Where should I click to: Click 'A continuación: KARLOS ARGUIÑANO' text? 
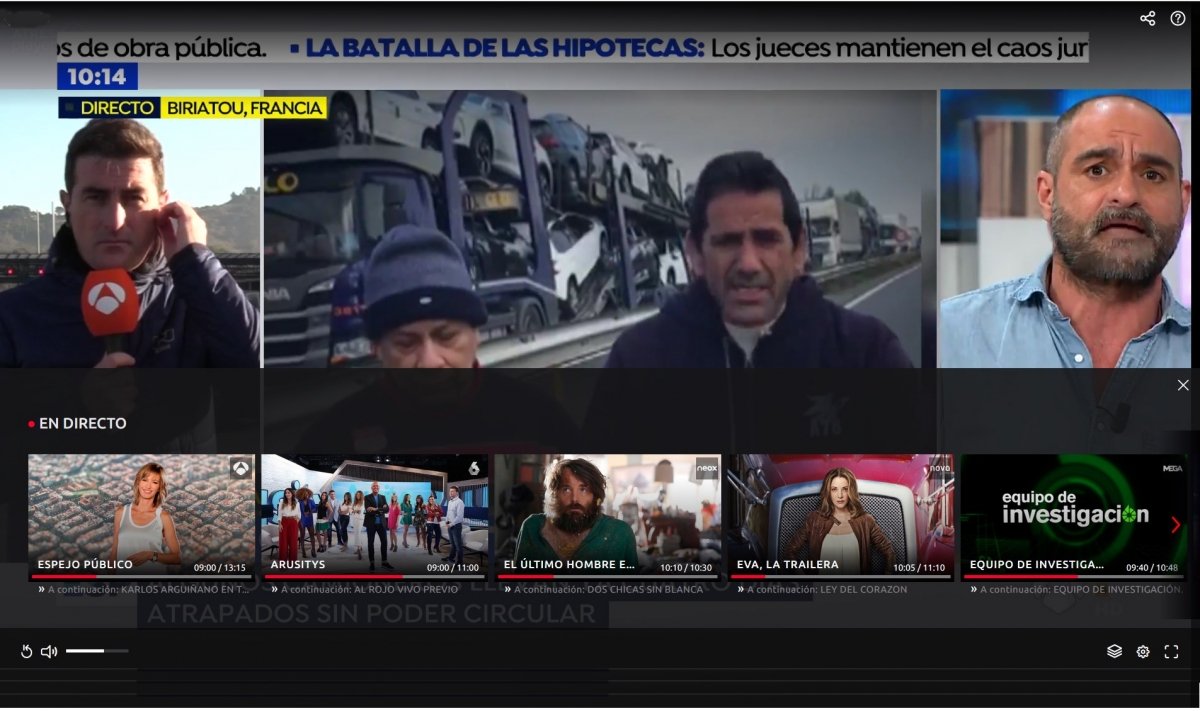pyautogui.click(x=149, y=590)
